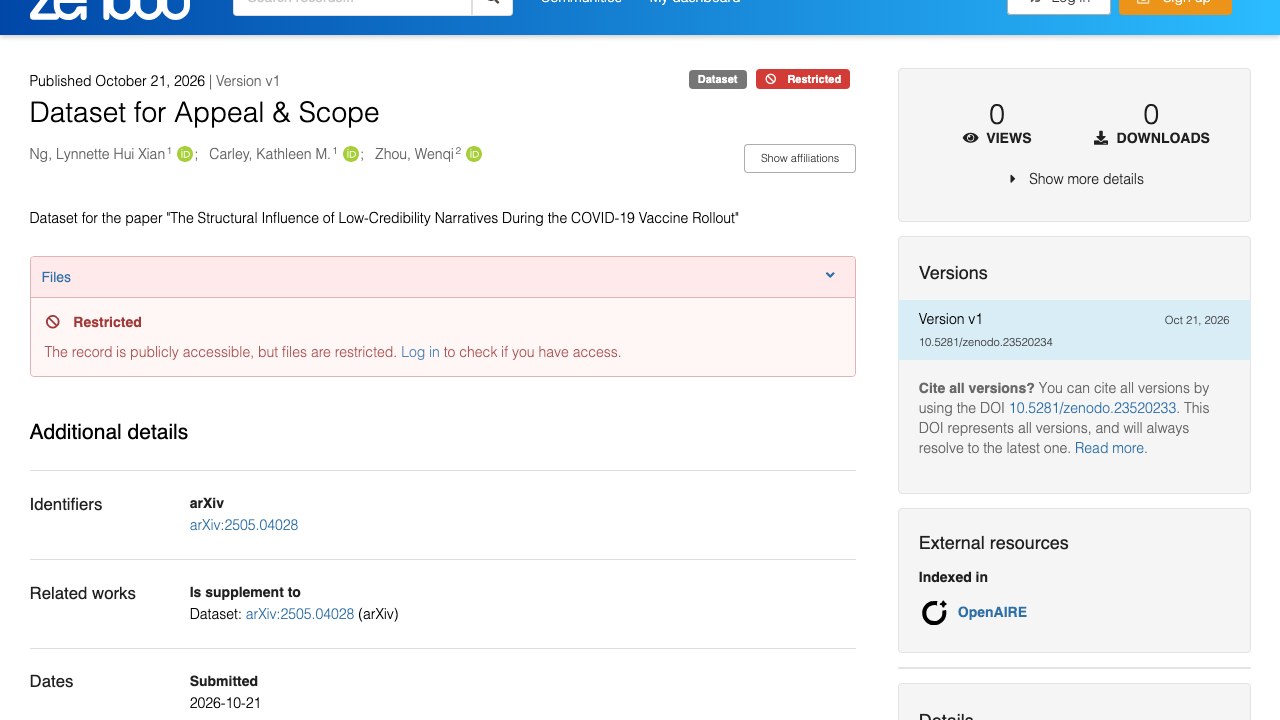Viewport: 1280px width, 720px height.
Task: Click the Read more link
Action: coord(1111,448)
